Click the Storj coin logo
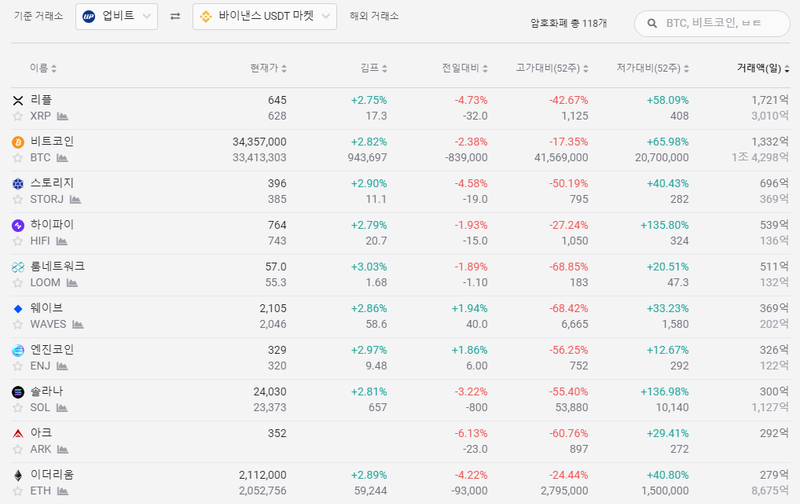The width and height of the screenshot is (800, 504). pos(18,184)
